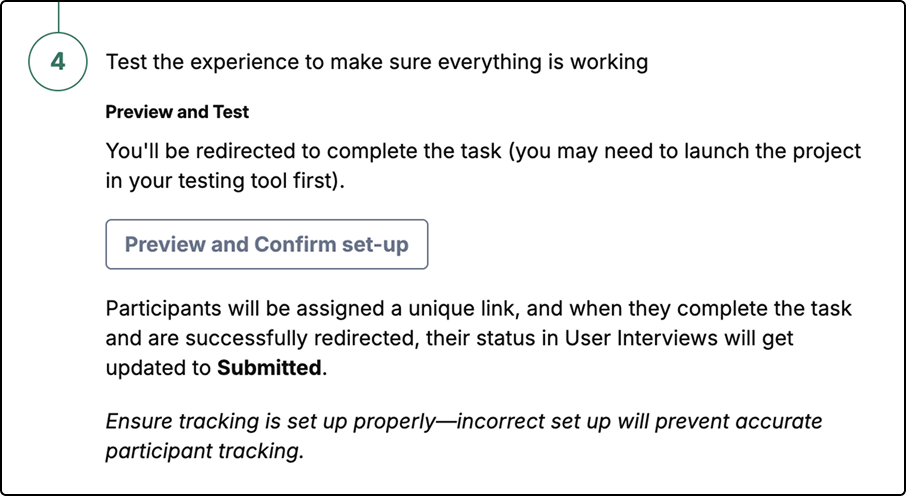Click the italic word 'properly'
Viewport: 906px width, 496px height.
pos(393,422)
